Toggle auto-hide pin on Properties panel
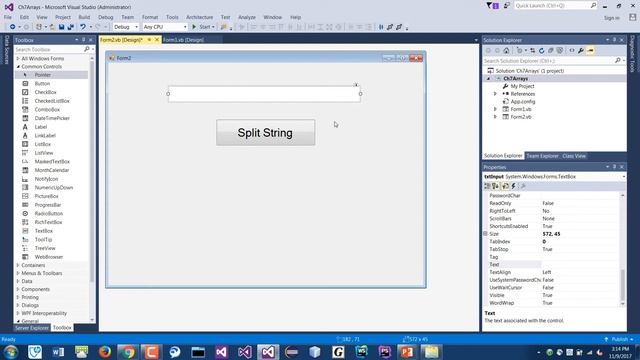640x360 pixels. tap(614, 167)
